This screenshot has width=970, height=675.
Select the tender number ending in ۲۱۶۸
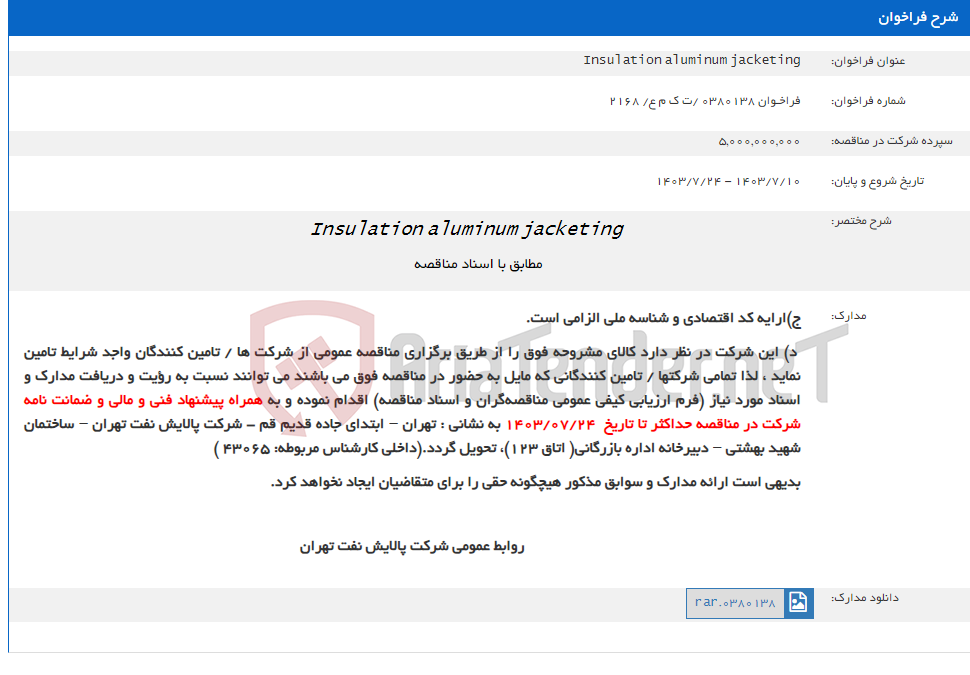pos(705,101)
